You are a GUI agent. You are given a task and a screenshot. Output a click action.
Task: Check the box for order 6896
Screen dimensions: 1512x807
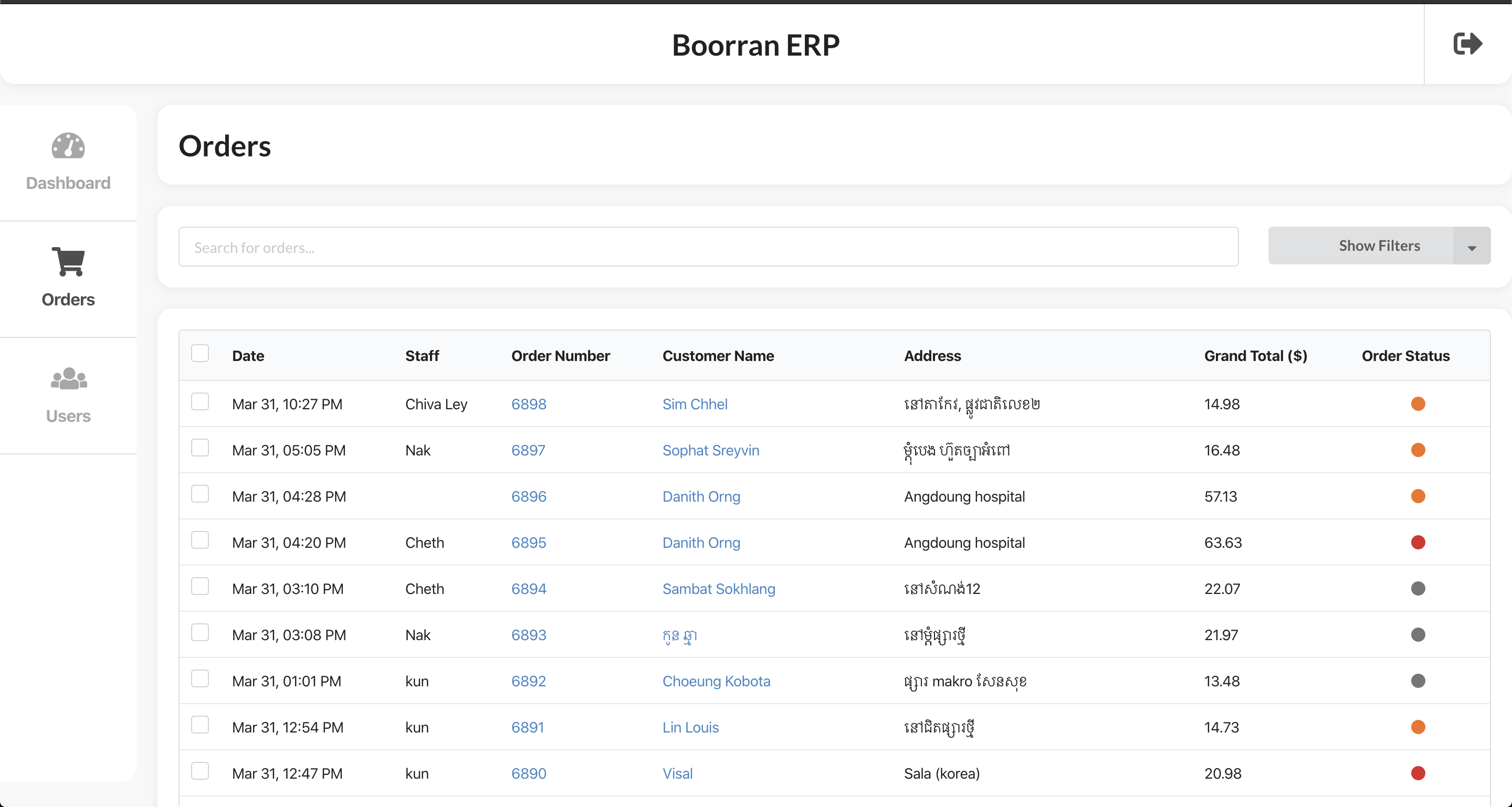tap(200, 494)
